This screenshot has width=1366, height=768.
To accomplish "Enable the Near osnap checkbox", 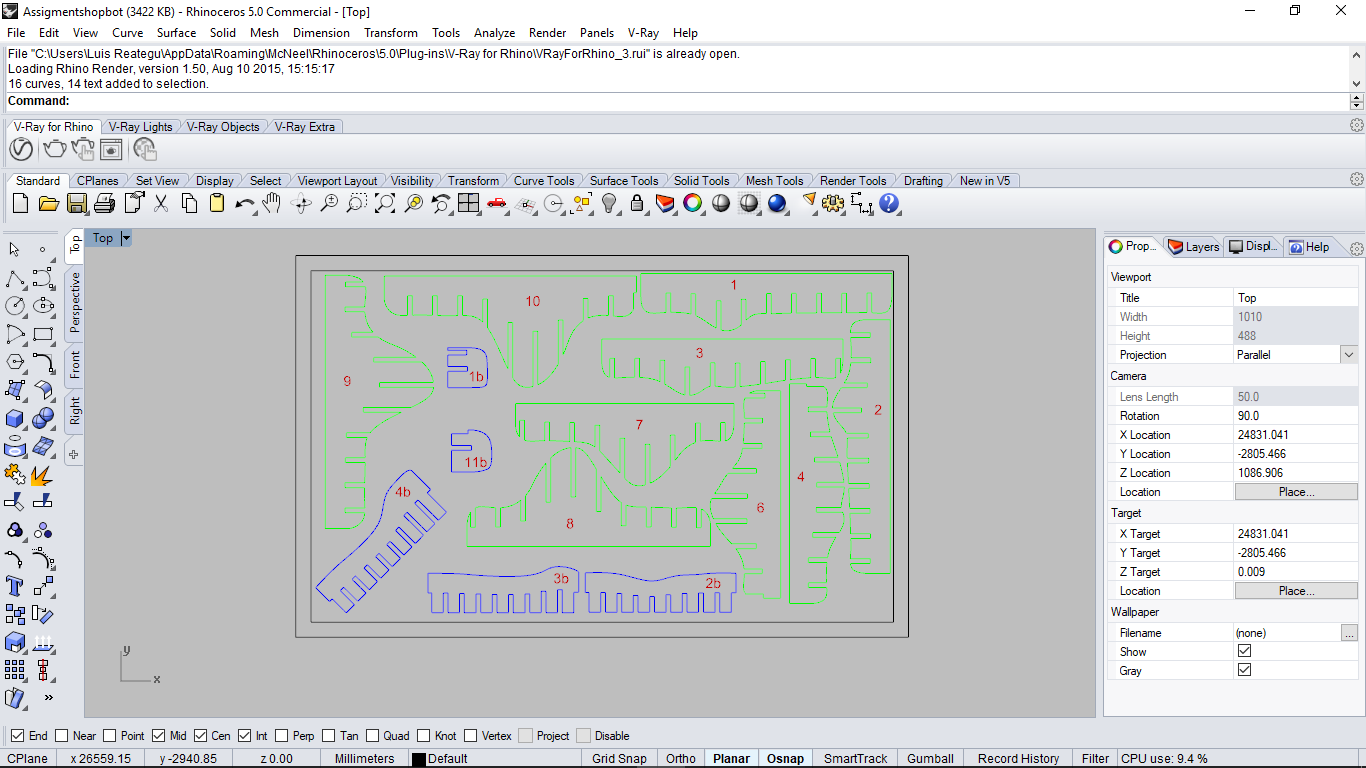I will pyautogui.click(x=62, y=736).
